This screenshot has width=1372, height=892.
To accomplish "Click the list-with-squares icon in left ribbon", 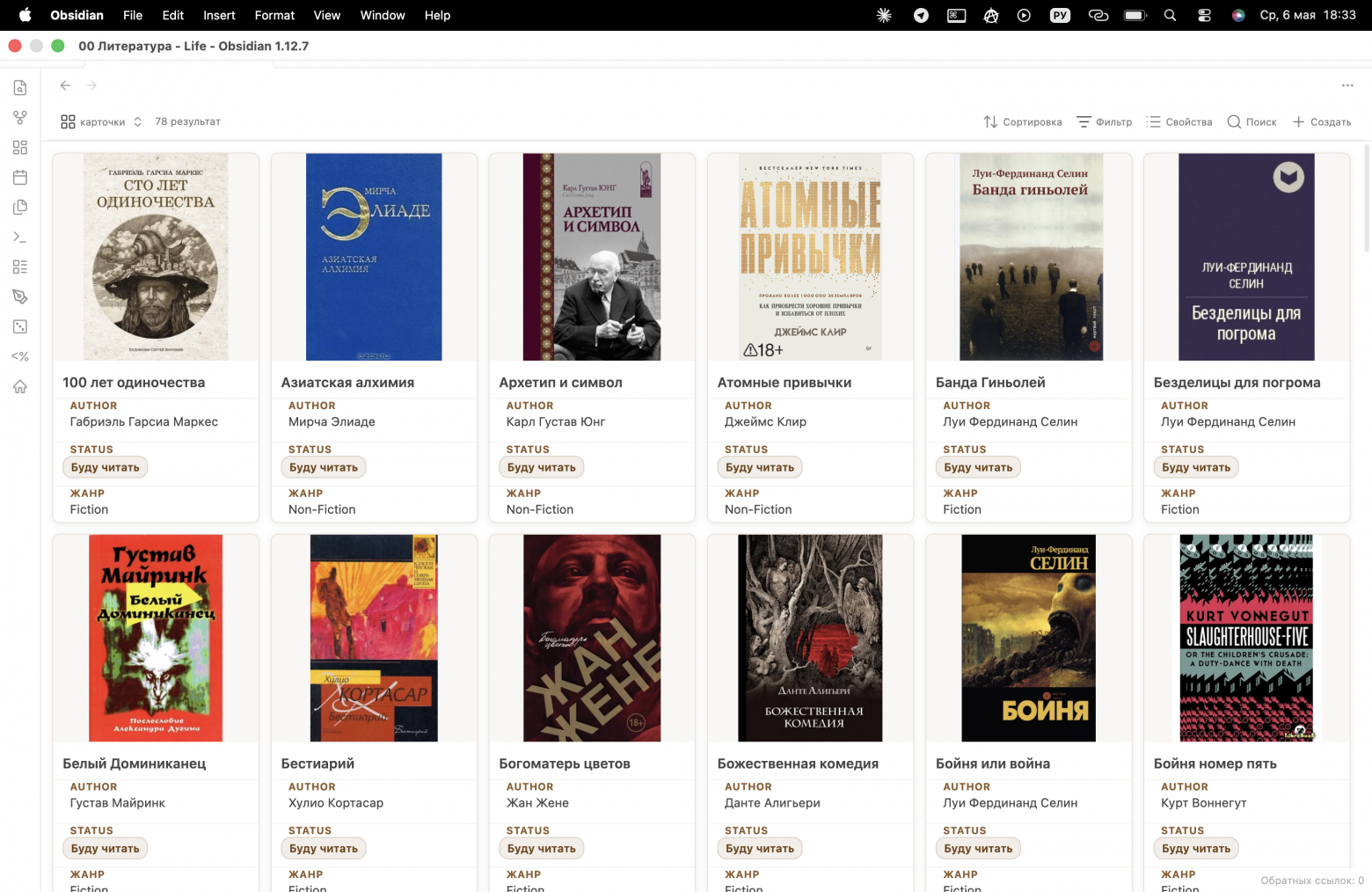I will tap(20, 267).
